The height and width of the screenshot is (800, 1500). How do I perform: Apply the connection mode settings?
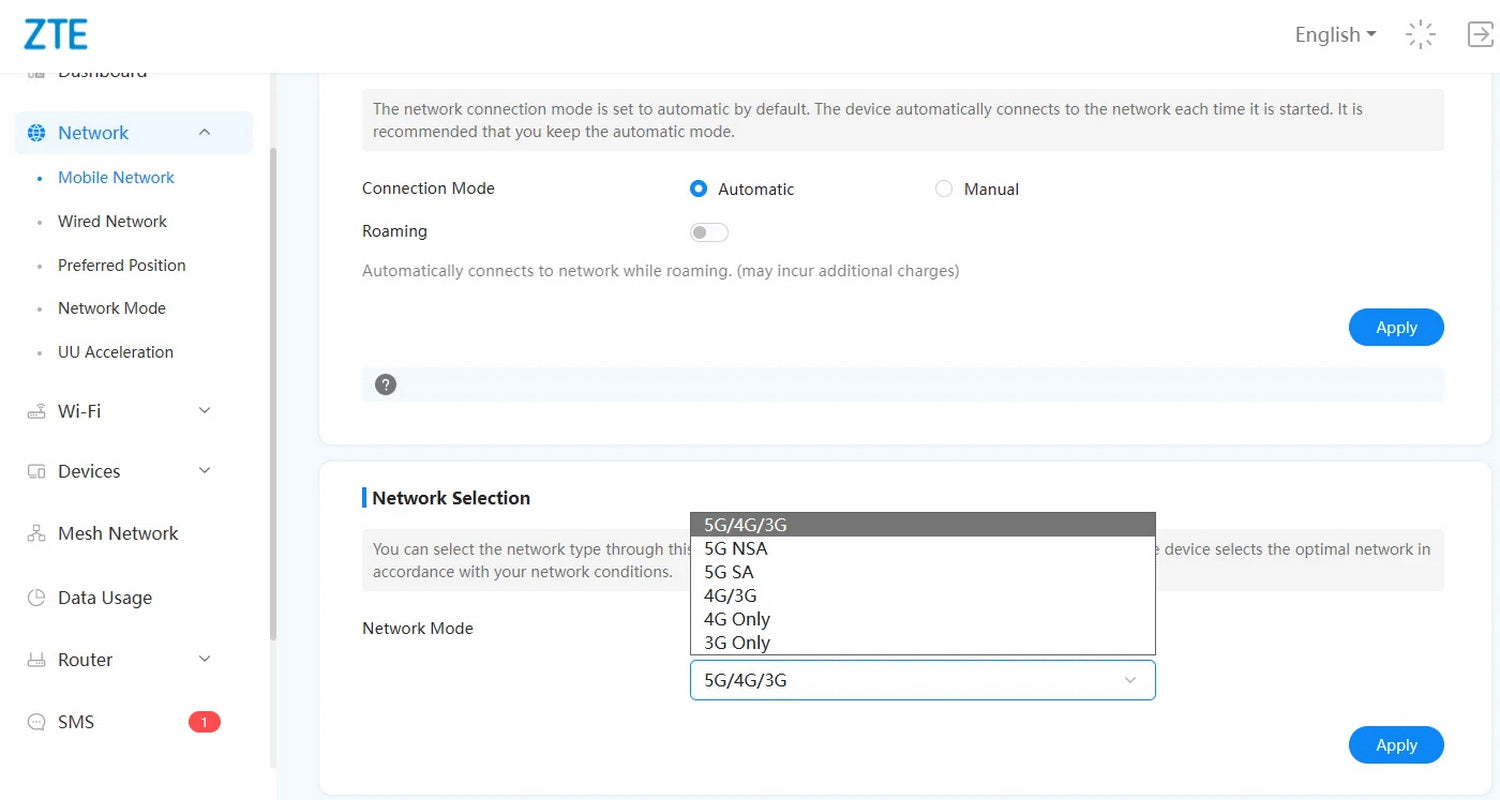pyautogui.click(x=1396, y=327)
